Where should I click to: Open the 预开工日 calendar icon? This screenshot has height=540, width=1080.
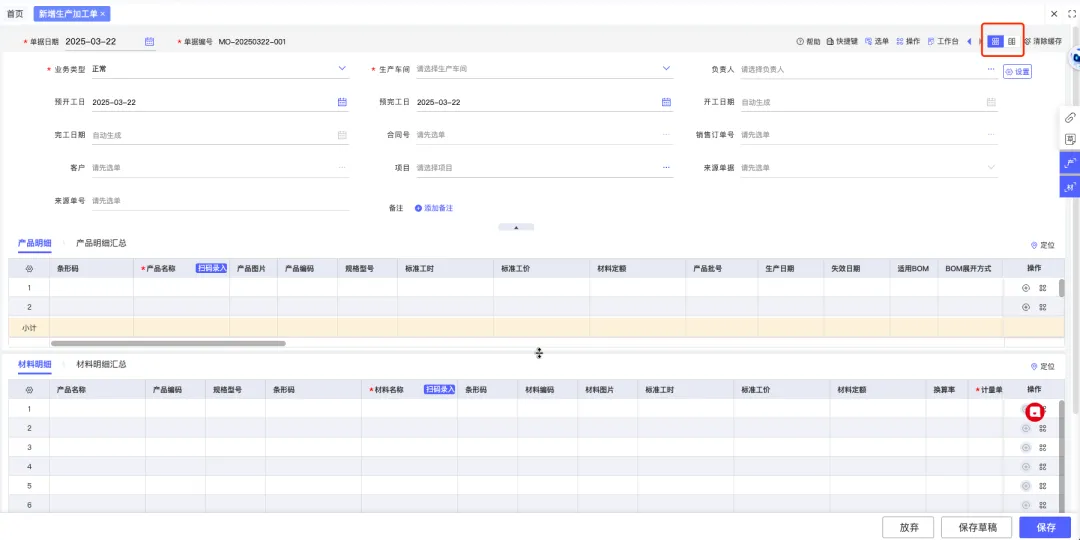[x=342, y=102]
